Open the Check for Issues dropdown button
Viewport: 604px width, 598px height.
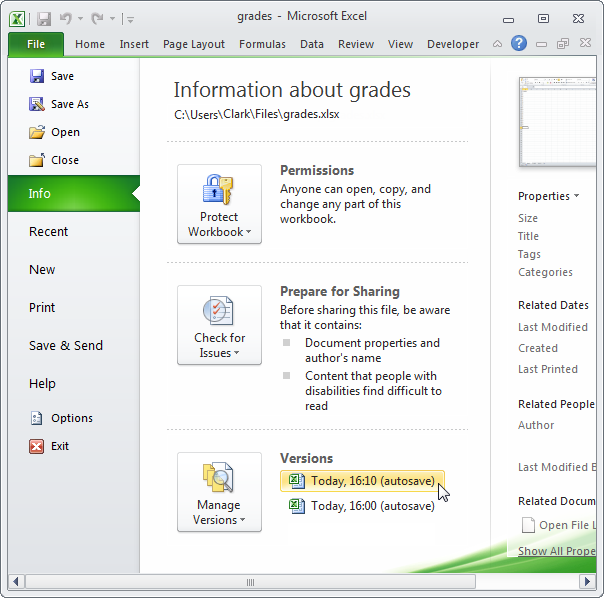(219, 325)
